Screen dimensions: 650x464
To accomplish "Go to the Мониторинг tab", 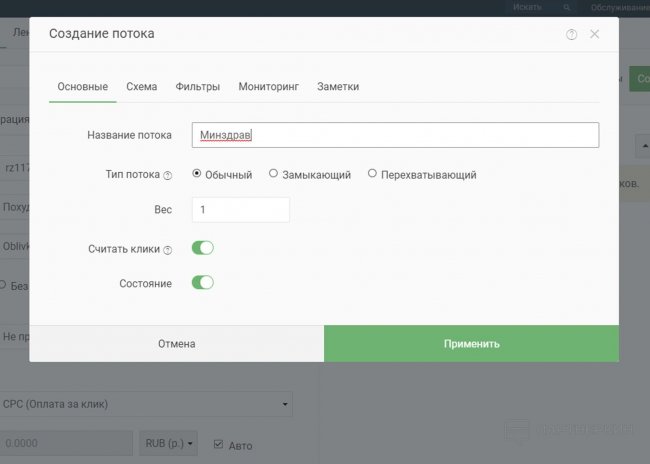I will pos(268,87).
